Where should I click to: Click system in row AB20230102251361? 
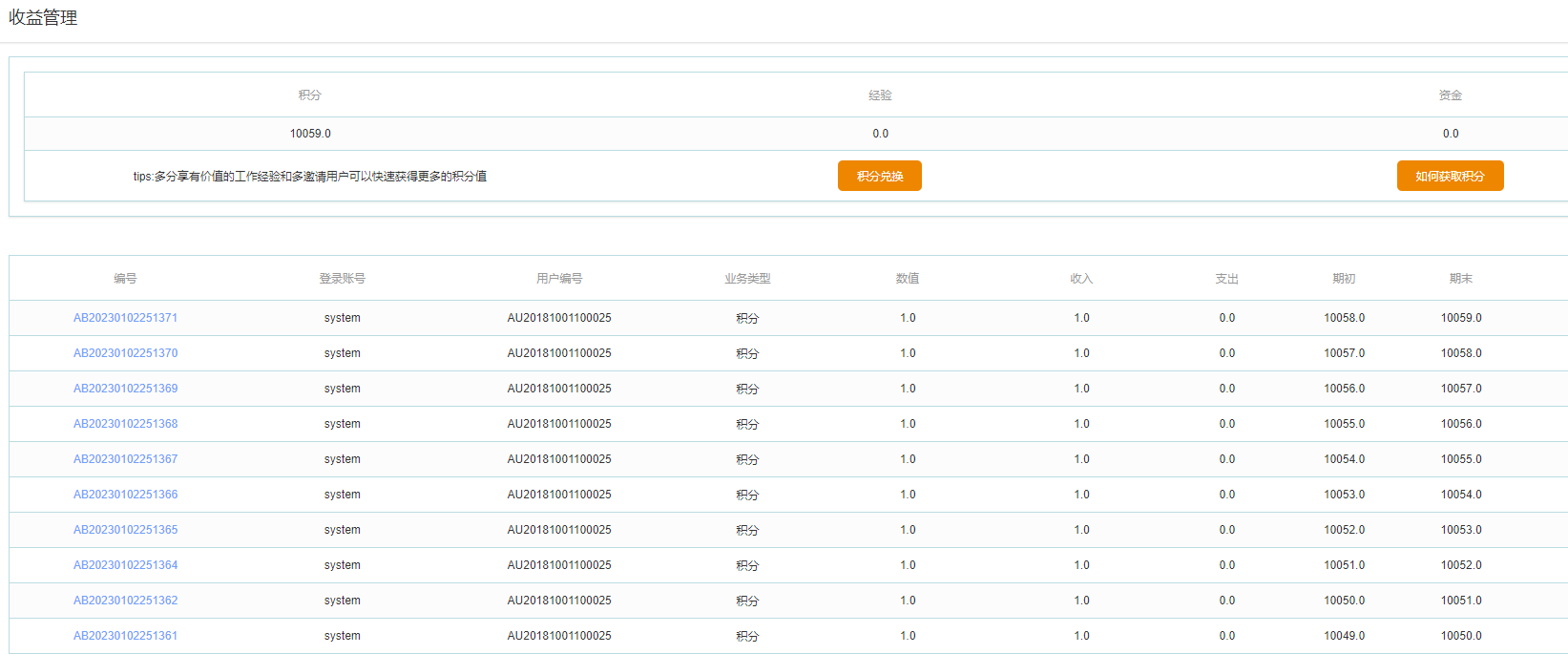tap(342, 636)
